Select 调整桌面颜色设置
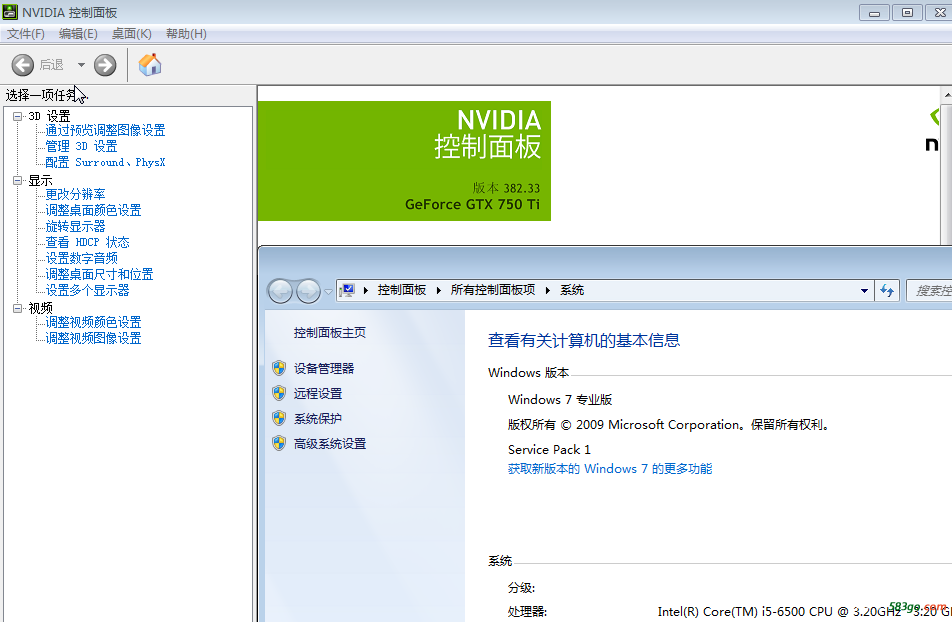The height and width of the screenshot is (622, 952). (x=93, y=210)
